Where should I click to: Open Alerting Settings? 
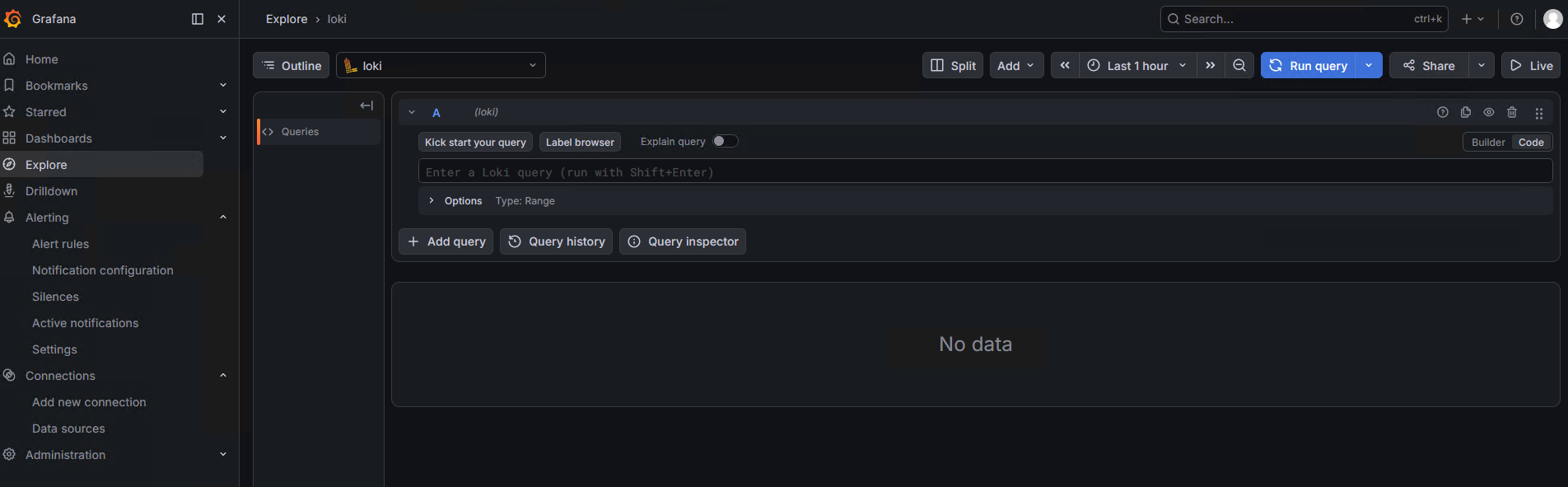coord(54,349)
